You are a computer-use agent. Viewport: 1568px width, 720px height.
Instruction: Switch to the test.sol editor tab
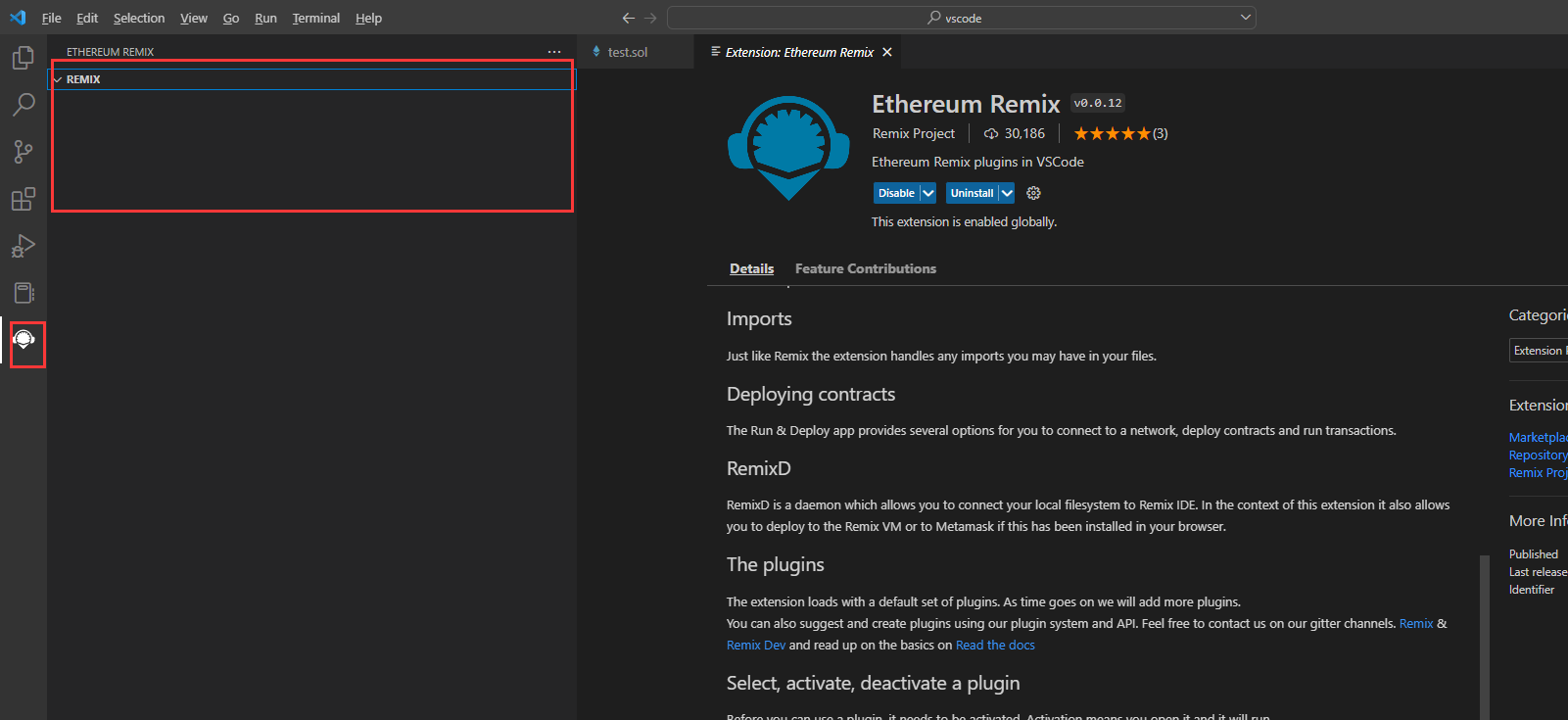coord(627,52)
